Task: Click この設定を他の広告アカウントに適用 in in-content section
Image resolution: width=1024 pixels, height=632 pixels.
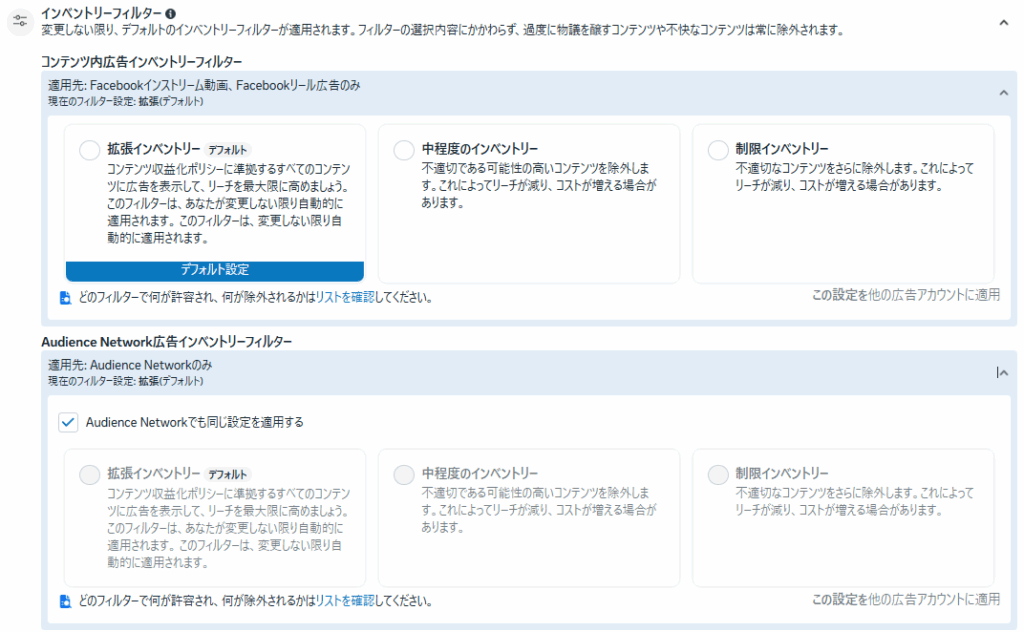Action: (906, 295)
